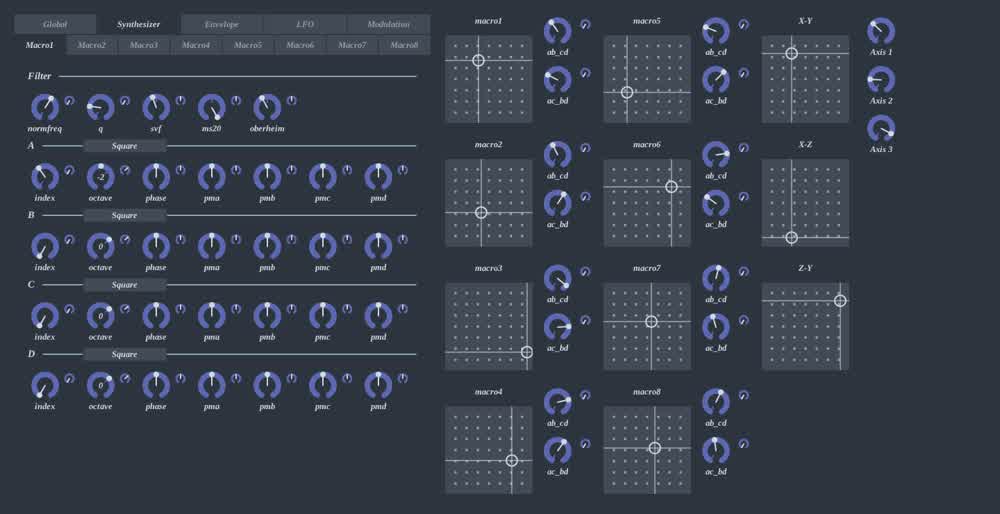Image resolution: width=1000 pixels, height=514 pixels.
Task: Click oscillator D phase knob
Action: [156, 386]
